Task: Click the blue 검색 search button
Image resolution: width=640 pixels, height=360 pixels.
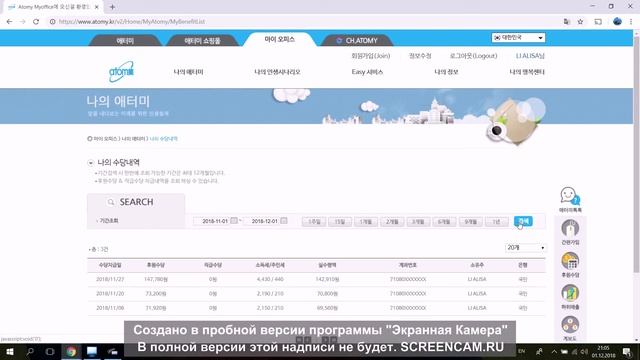Action: click(x=523, y=221)
